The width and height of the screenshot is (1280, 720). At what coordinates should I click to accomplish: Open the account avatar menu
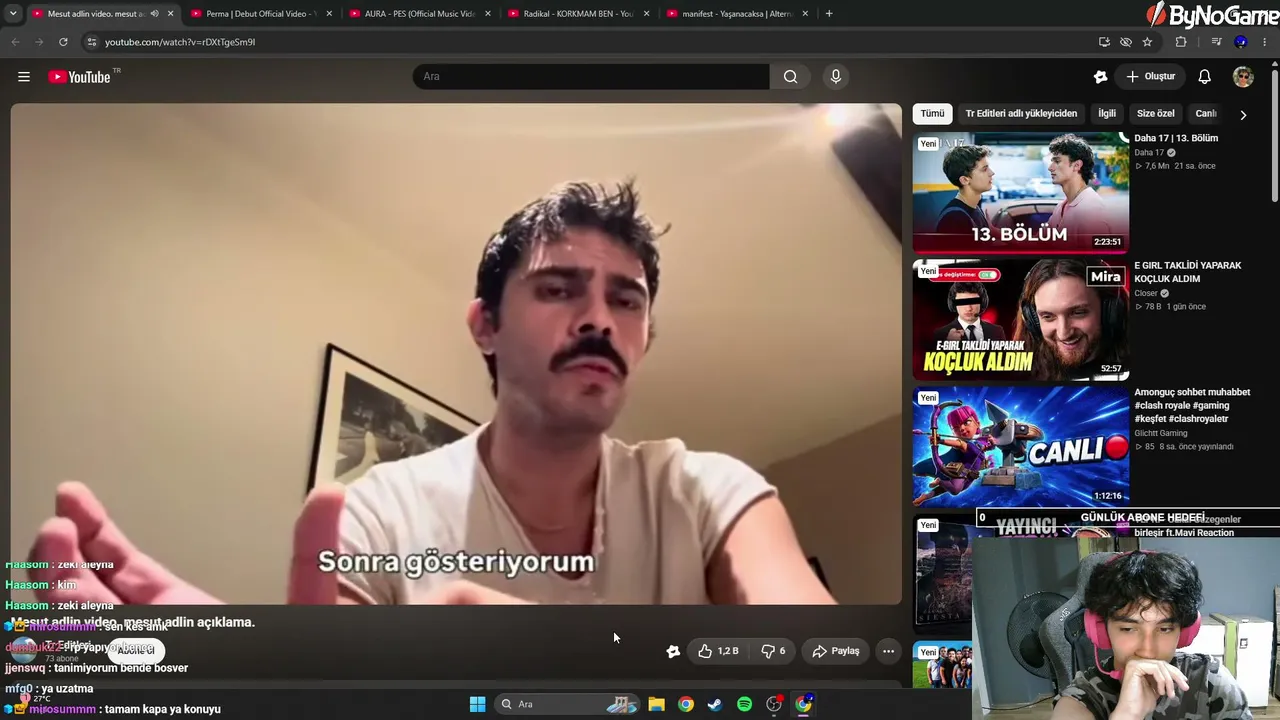1243,77
